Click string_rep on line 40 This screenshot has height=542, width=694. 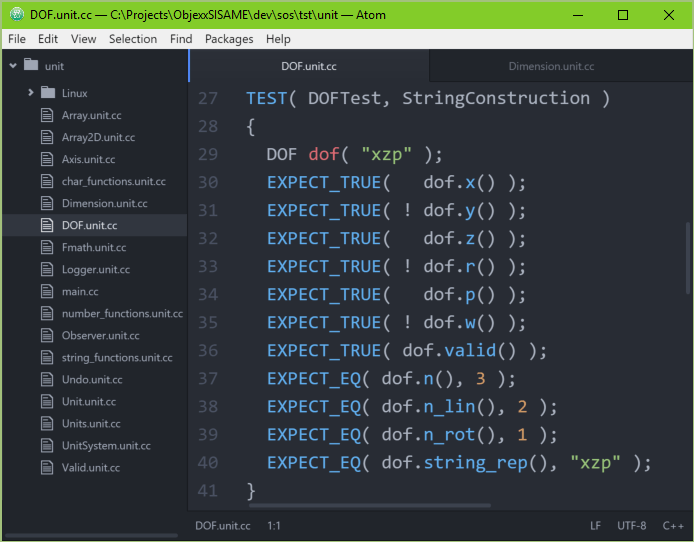[x=476, y=463]
